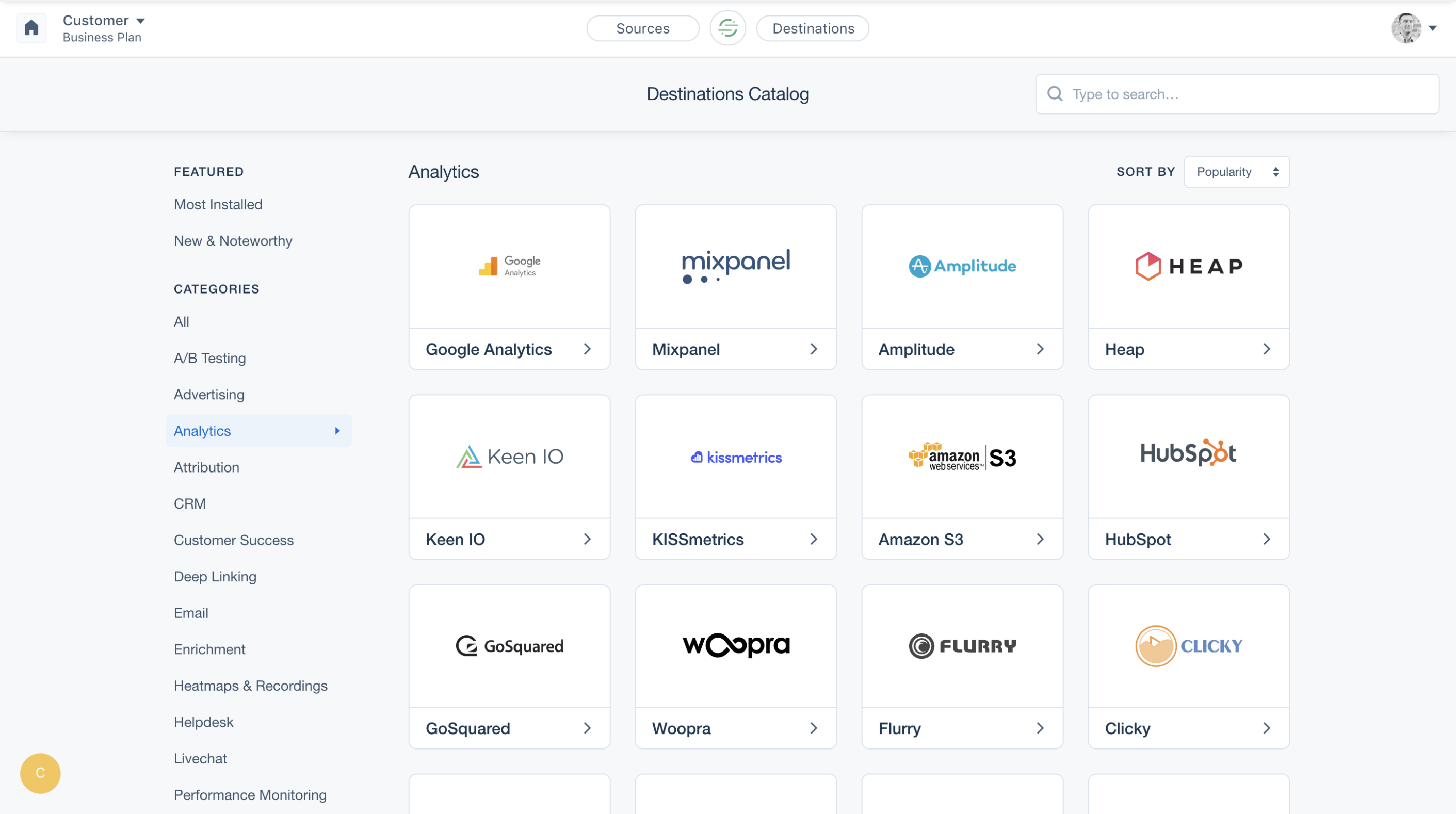The height and width of the screenshot is (814, 1456).
Task: Select the A/B Testing category
Action: click(x=209, y=359)
